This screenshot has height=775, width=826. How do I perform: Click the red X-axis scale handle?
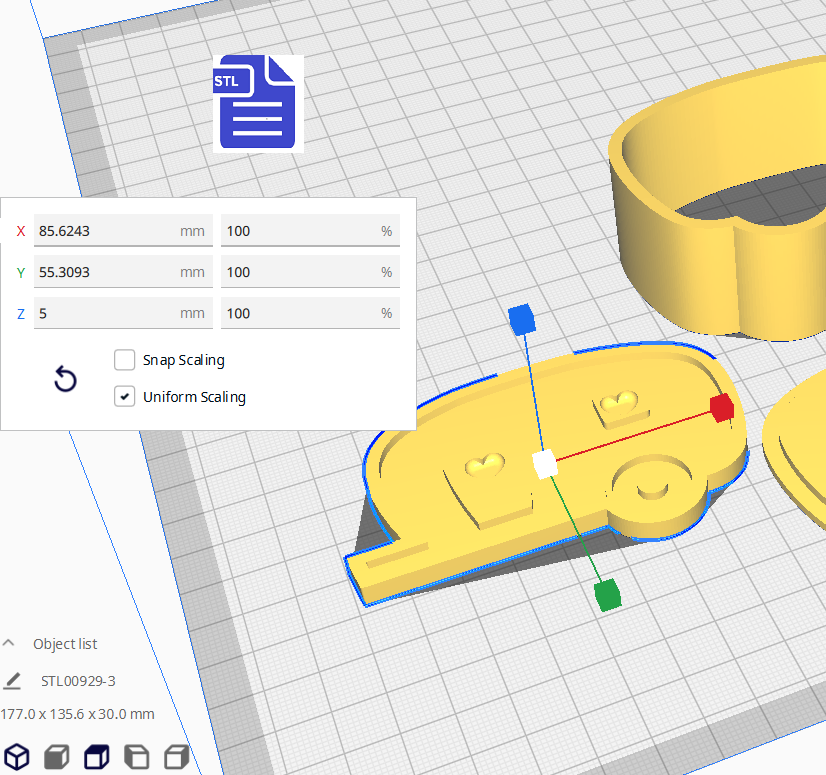(721, 407)
